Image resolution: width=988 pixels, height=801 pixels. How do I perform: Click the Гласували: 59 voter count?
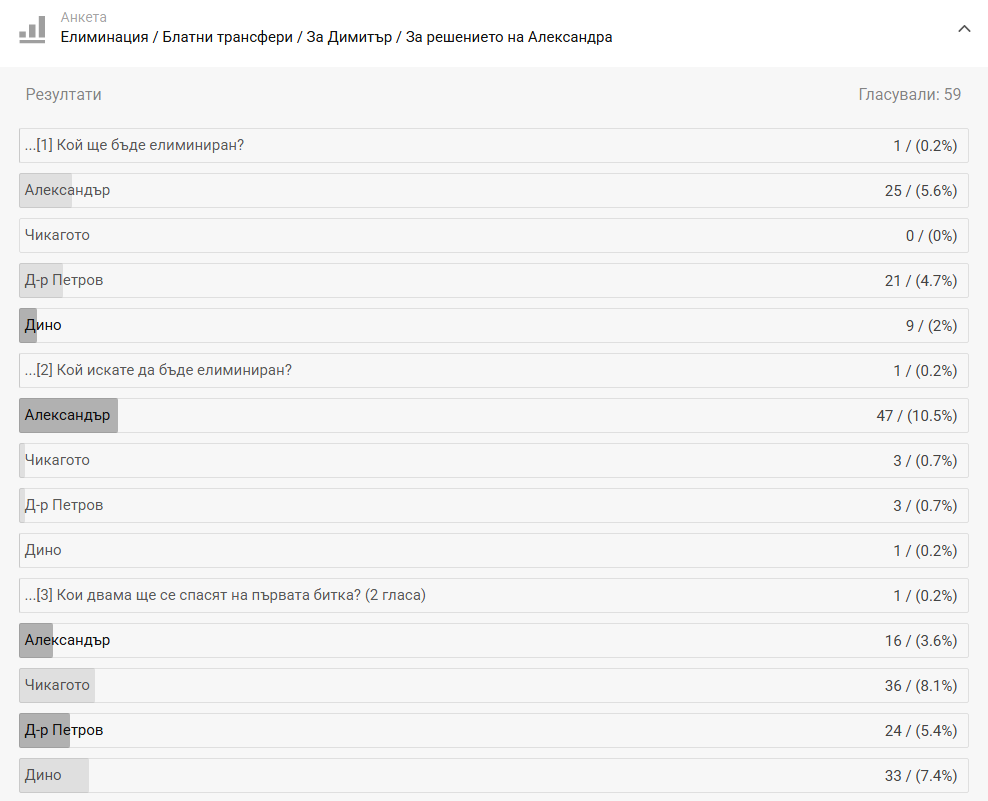[909, 94]
